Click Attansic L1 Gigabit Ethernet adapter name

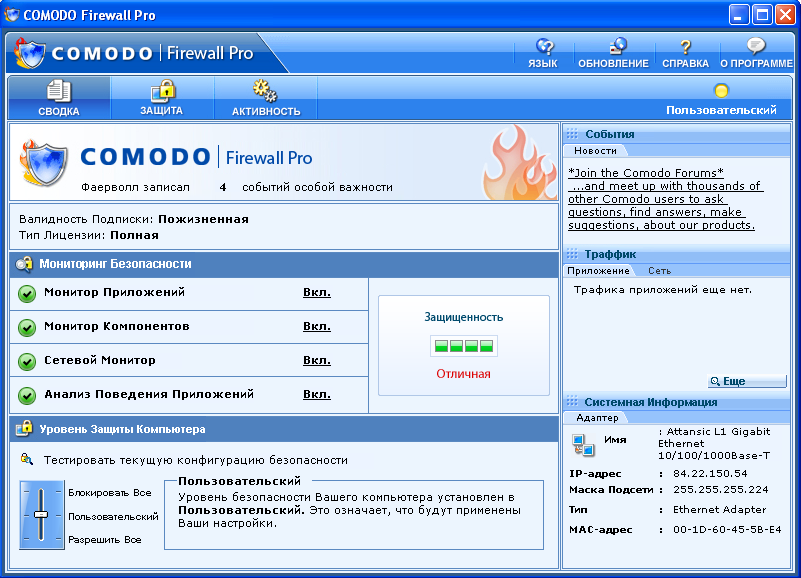pos(714,444)
